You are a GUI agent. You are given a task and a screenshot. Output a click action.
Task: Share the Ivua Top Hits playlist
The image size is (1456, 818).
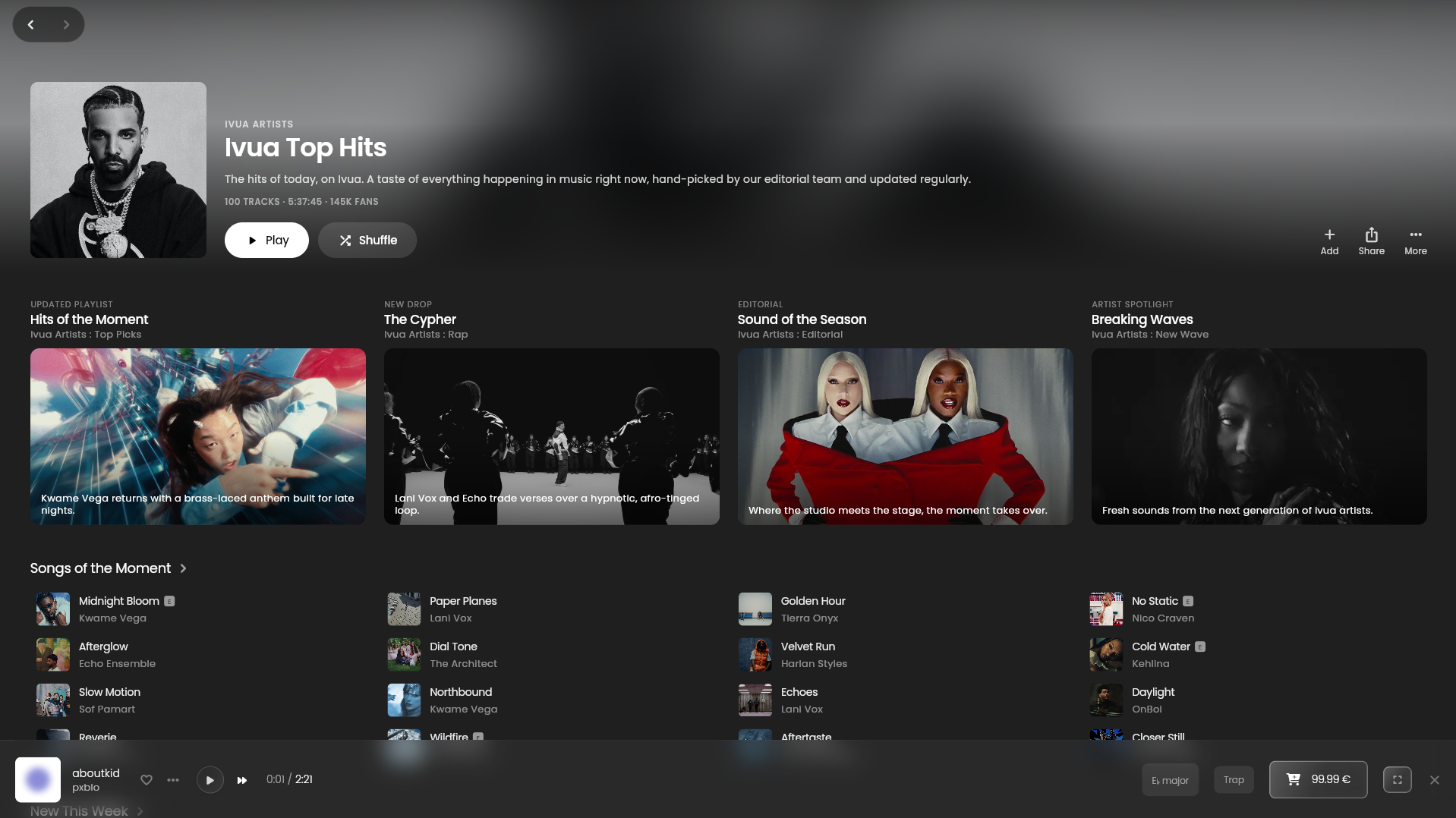pos(1371,241)
